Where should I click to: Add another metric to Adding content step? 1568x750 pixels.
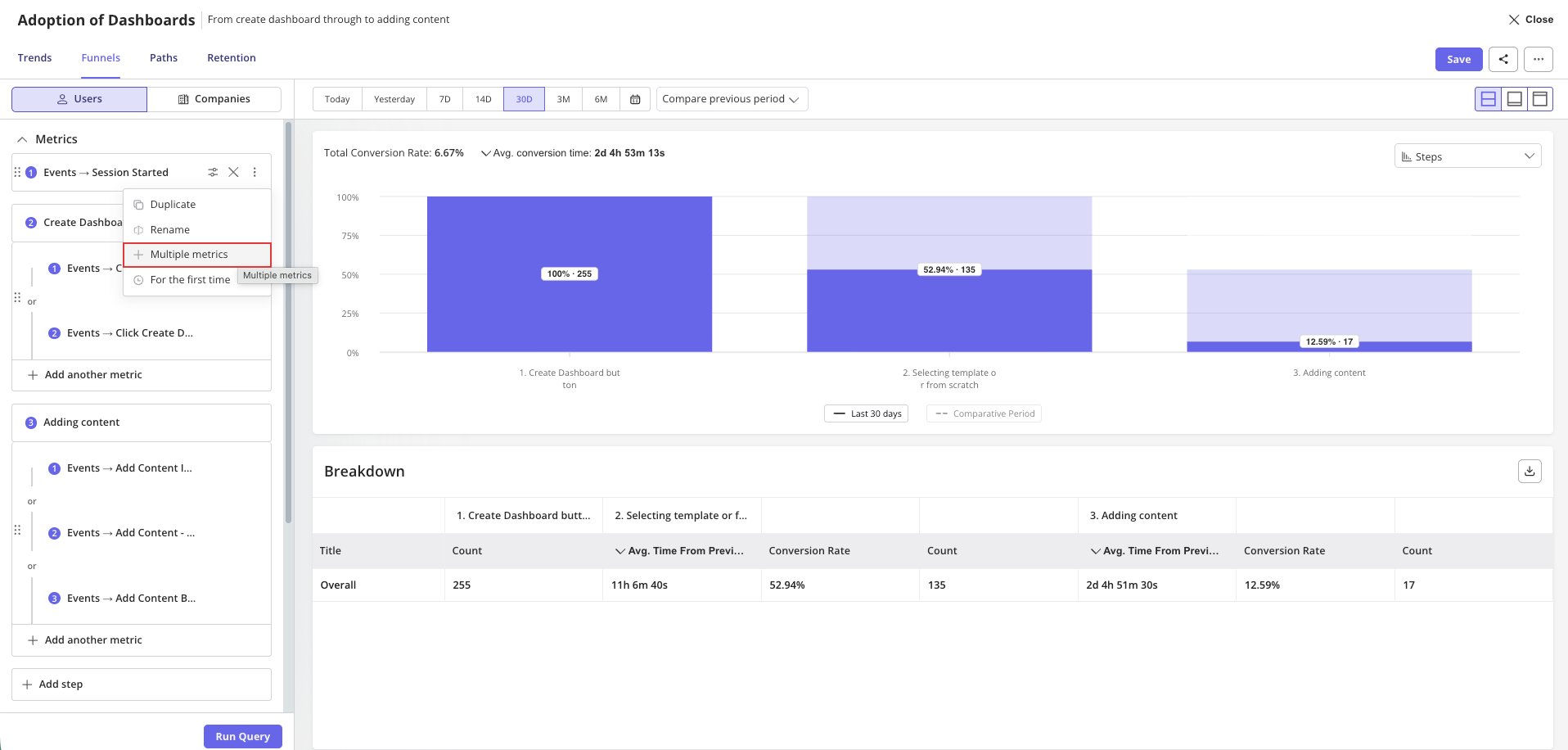tap(142, 640)
